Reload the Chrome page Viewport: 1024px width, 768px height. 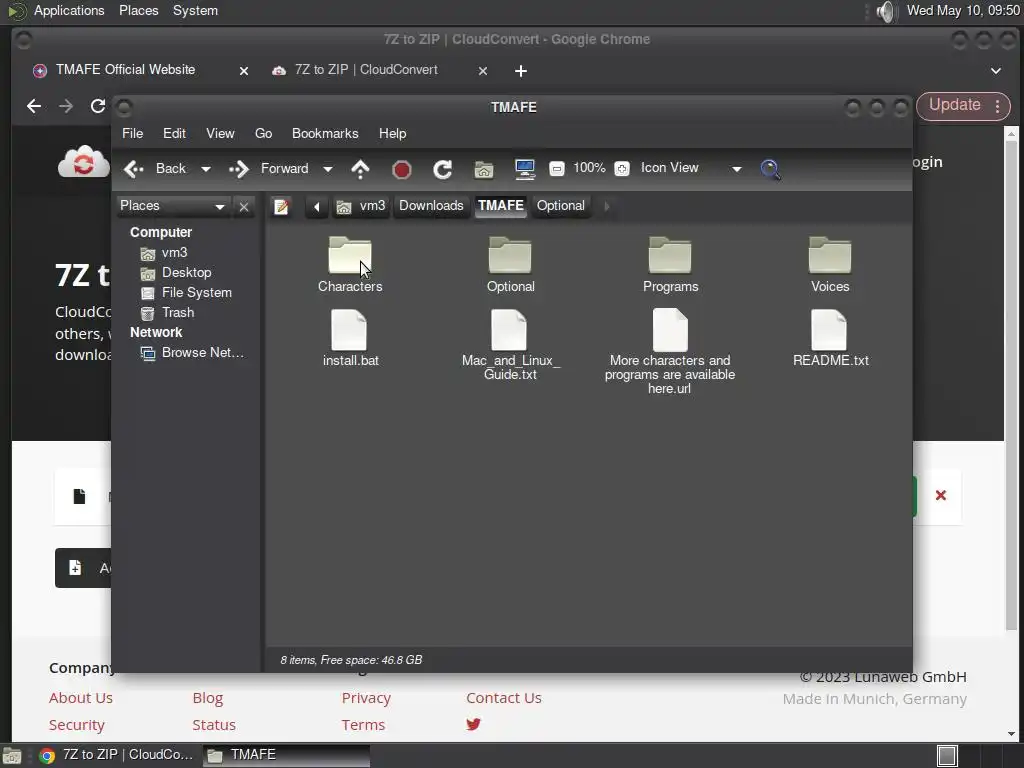98,106
